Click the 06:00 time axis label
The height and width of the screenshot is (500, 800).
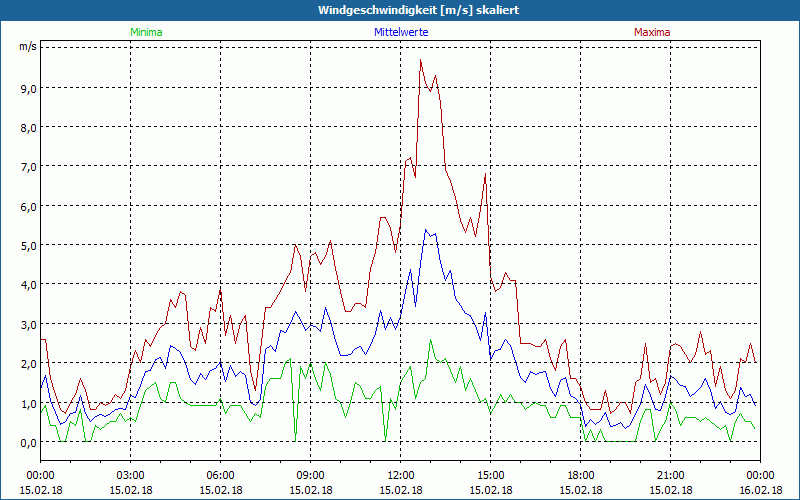pyautogui.click(x=220, y=476)
